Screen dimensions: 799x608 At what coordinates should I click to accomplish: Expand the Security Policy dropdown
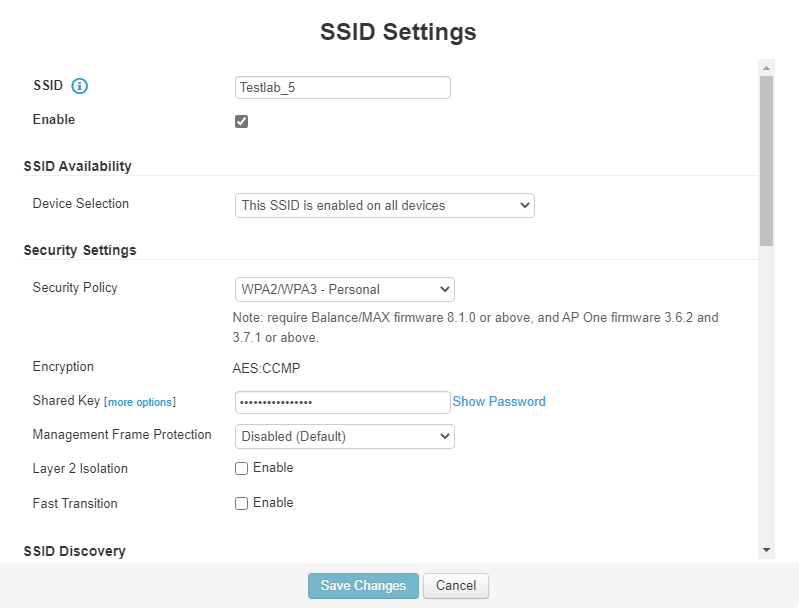pos(344,290)
